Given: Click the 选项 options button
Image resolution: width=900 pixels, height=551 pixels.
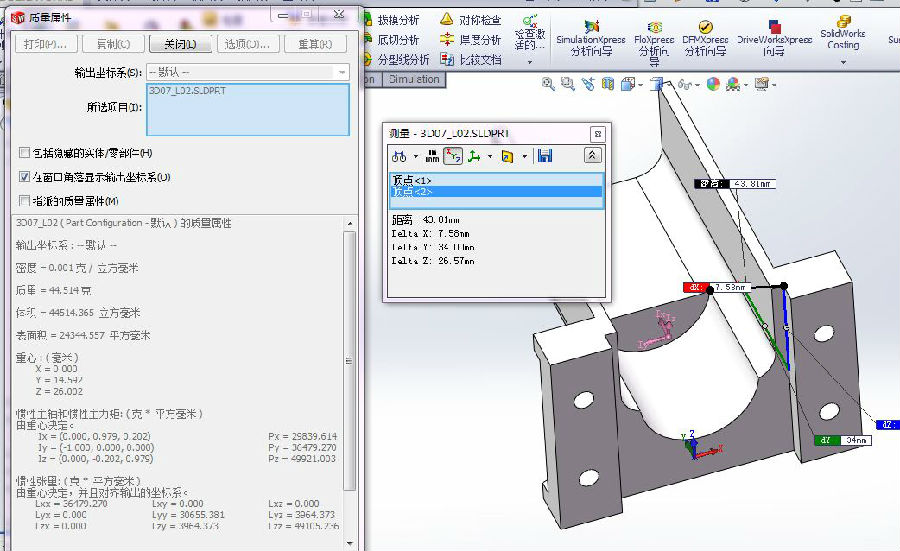Looking at the screenshot, I should point(247,44).
